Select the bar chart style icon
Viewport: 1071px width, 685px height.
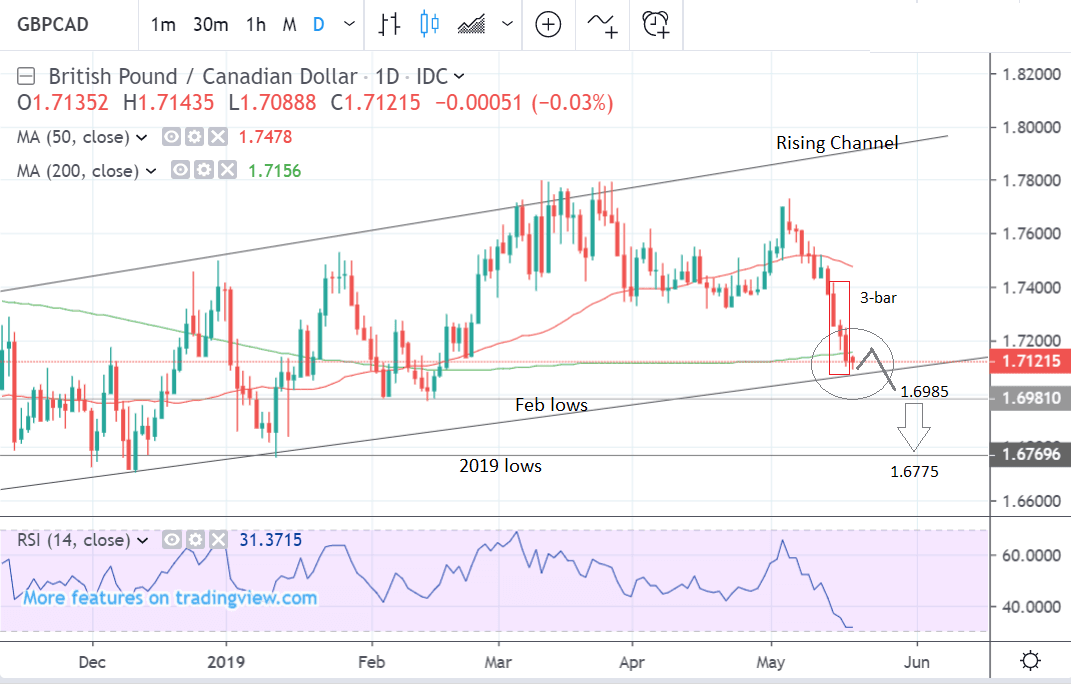[x=390, y=24]
